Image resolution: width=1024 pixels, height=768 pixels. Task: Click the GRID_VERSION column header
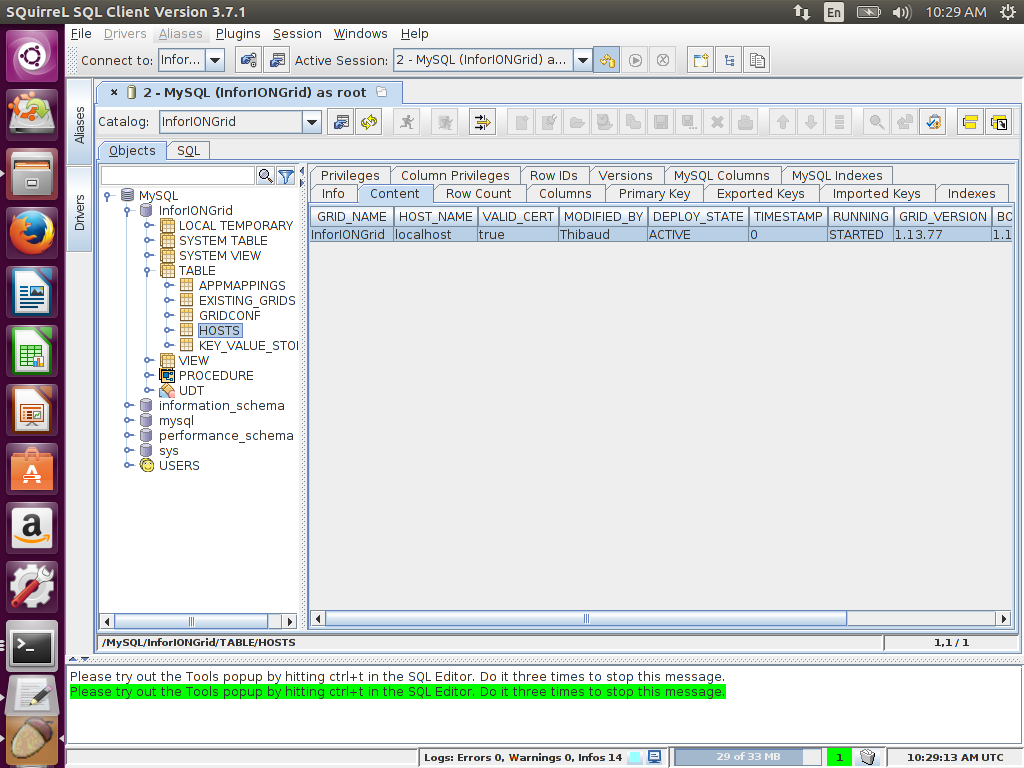(x=942, y=216)
